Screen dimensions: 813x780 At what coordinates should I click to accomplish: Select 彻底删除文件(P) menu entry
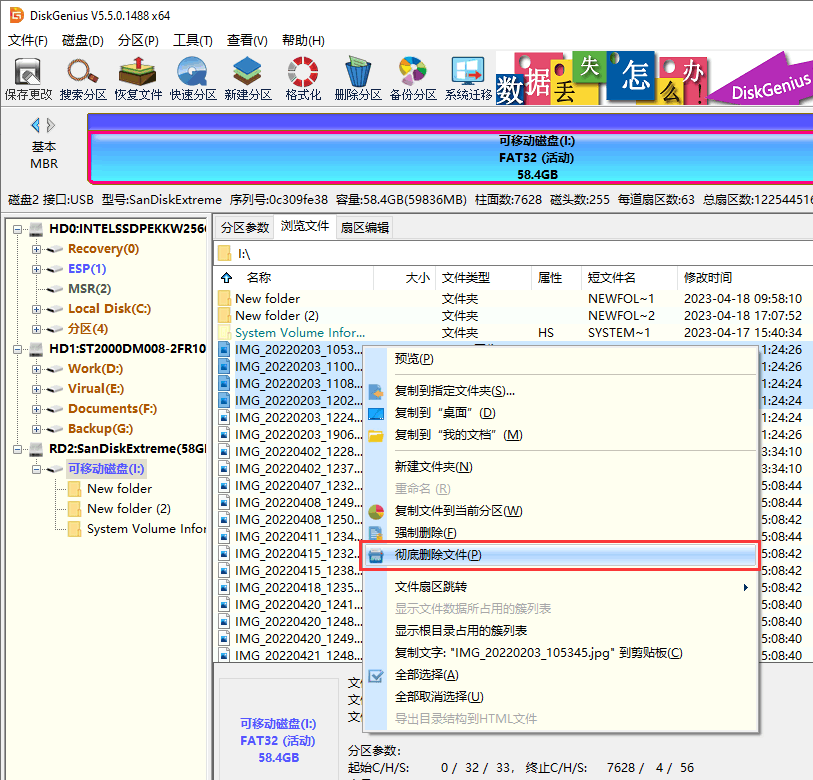(560, 555)
